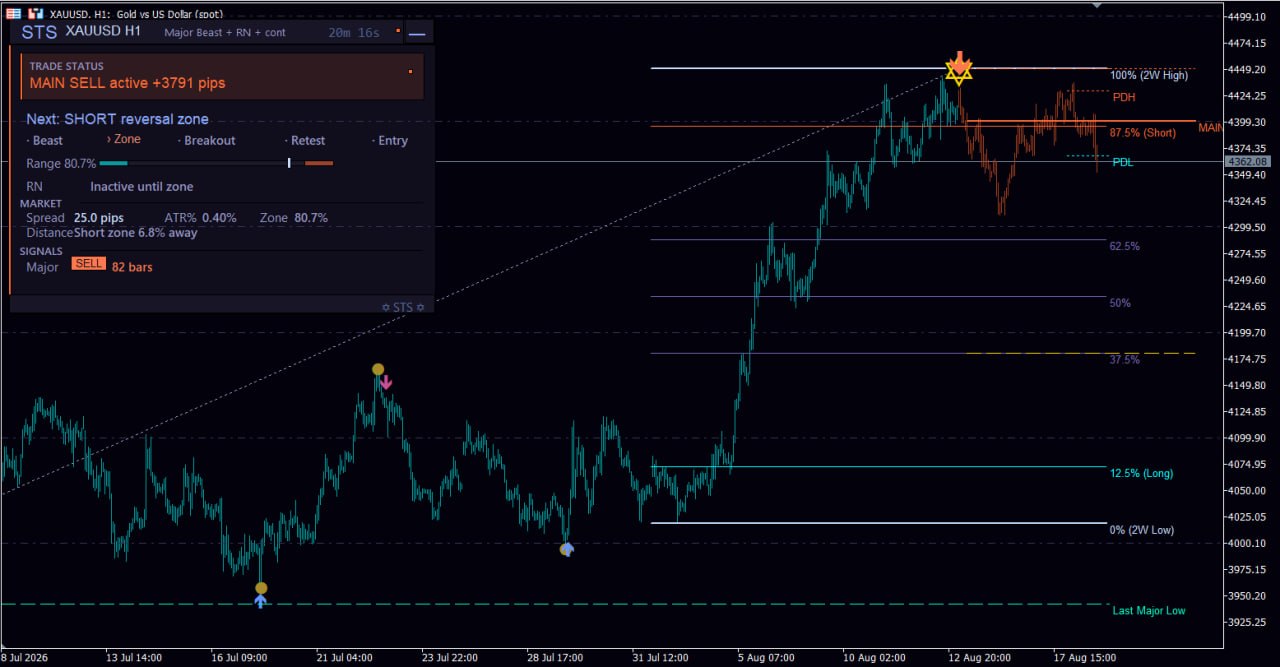Click the 17 Aug 15:00 time axis label

(x=1083, y=658)
